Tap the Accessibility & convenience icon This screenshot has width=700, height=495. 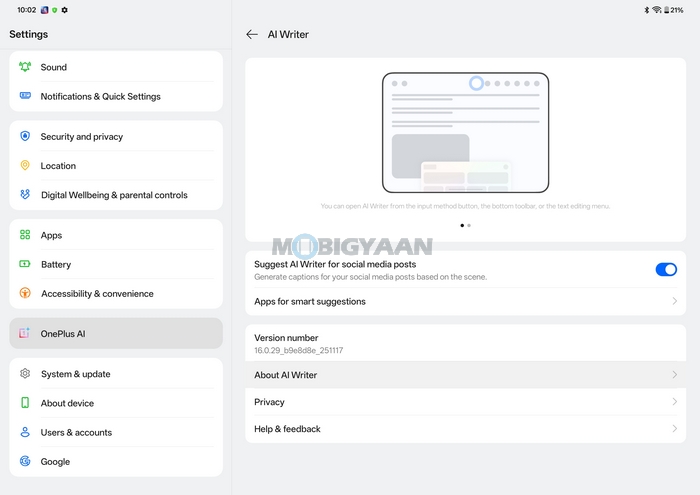click(x=25, y=294)
